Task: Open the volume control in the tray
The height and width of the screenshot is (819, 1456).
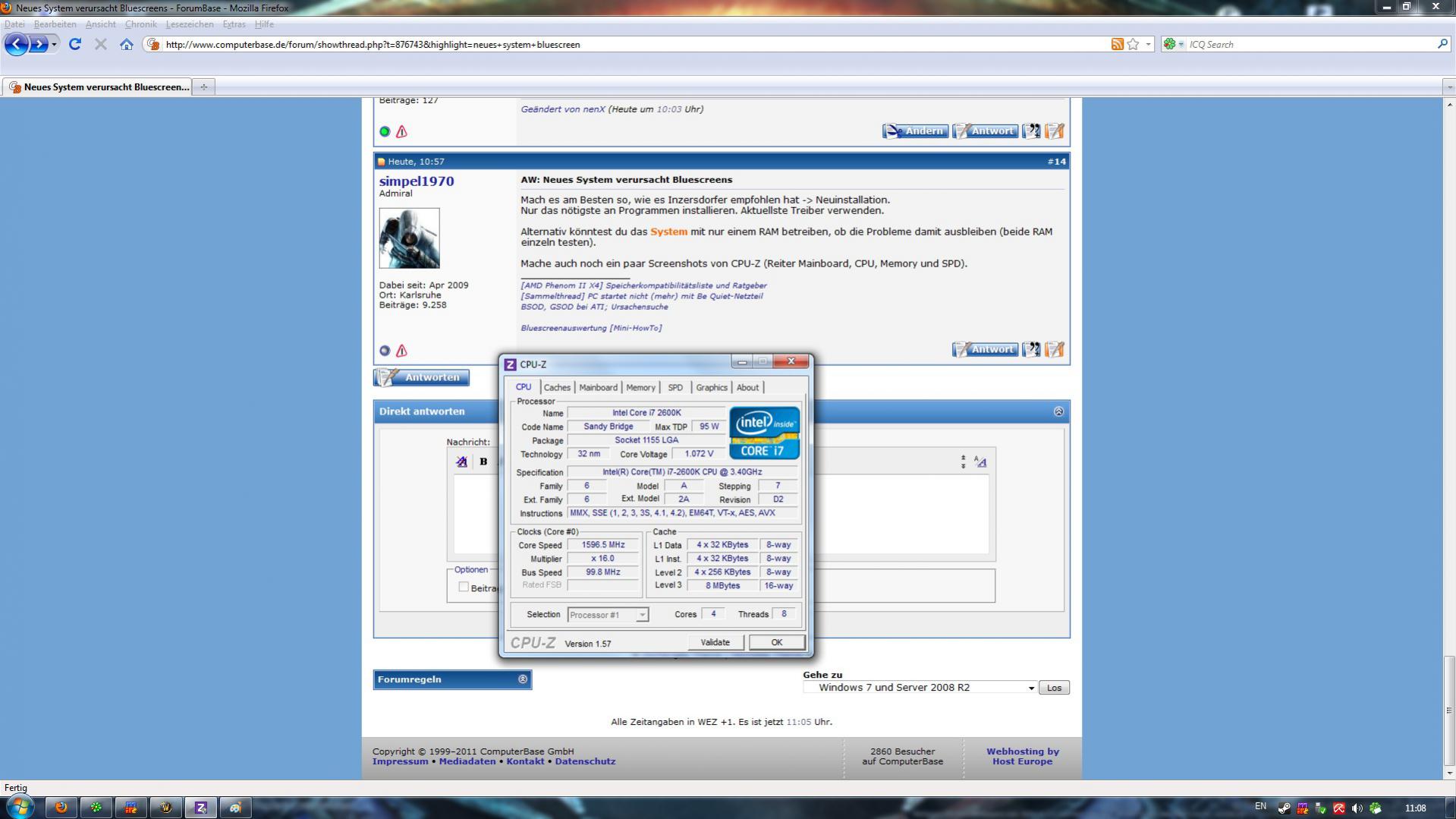Action: point(1357,808)
